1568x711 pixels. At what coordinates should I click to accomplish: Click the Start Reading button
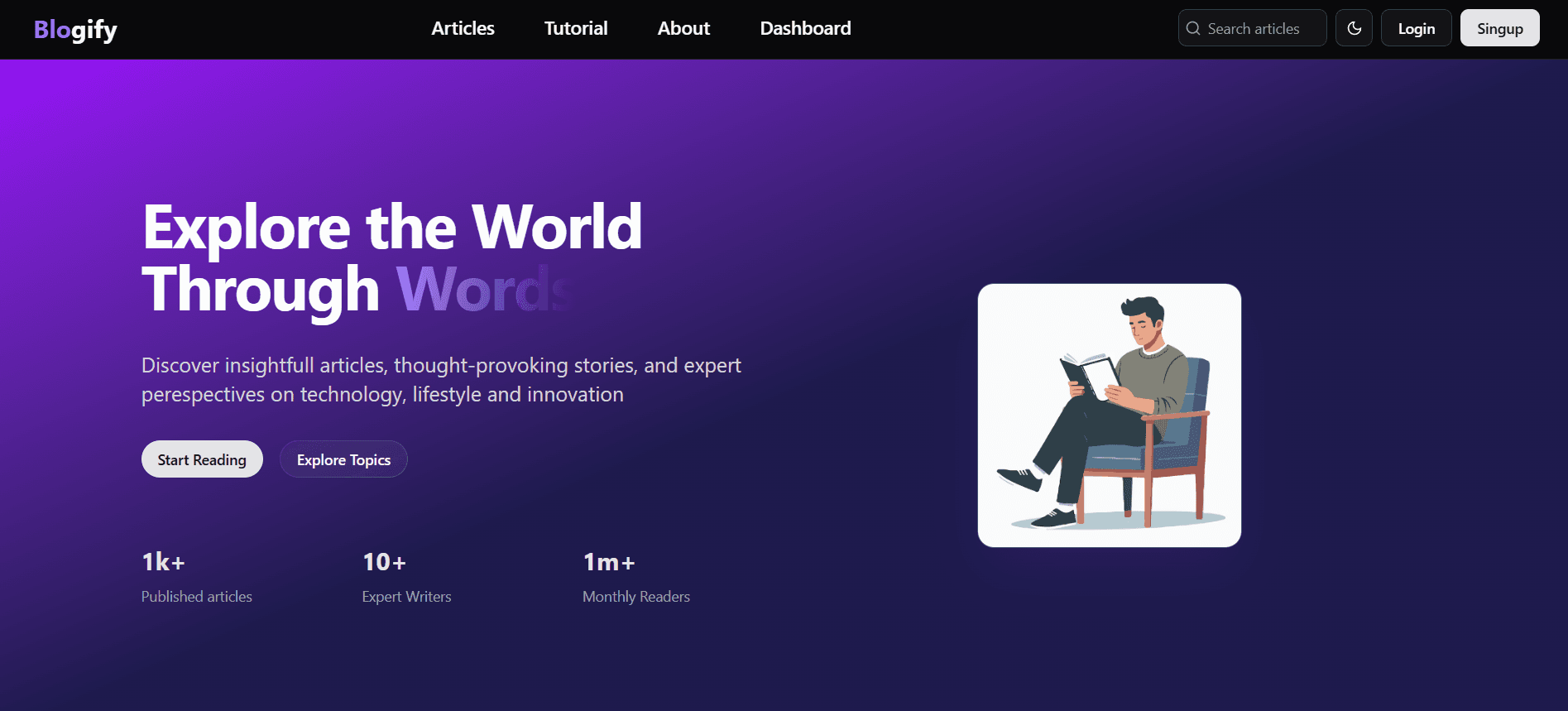click(202, 459)
